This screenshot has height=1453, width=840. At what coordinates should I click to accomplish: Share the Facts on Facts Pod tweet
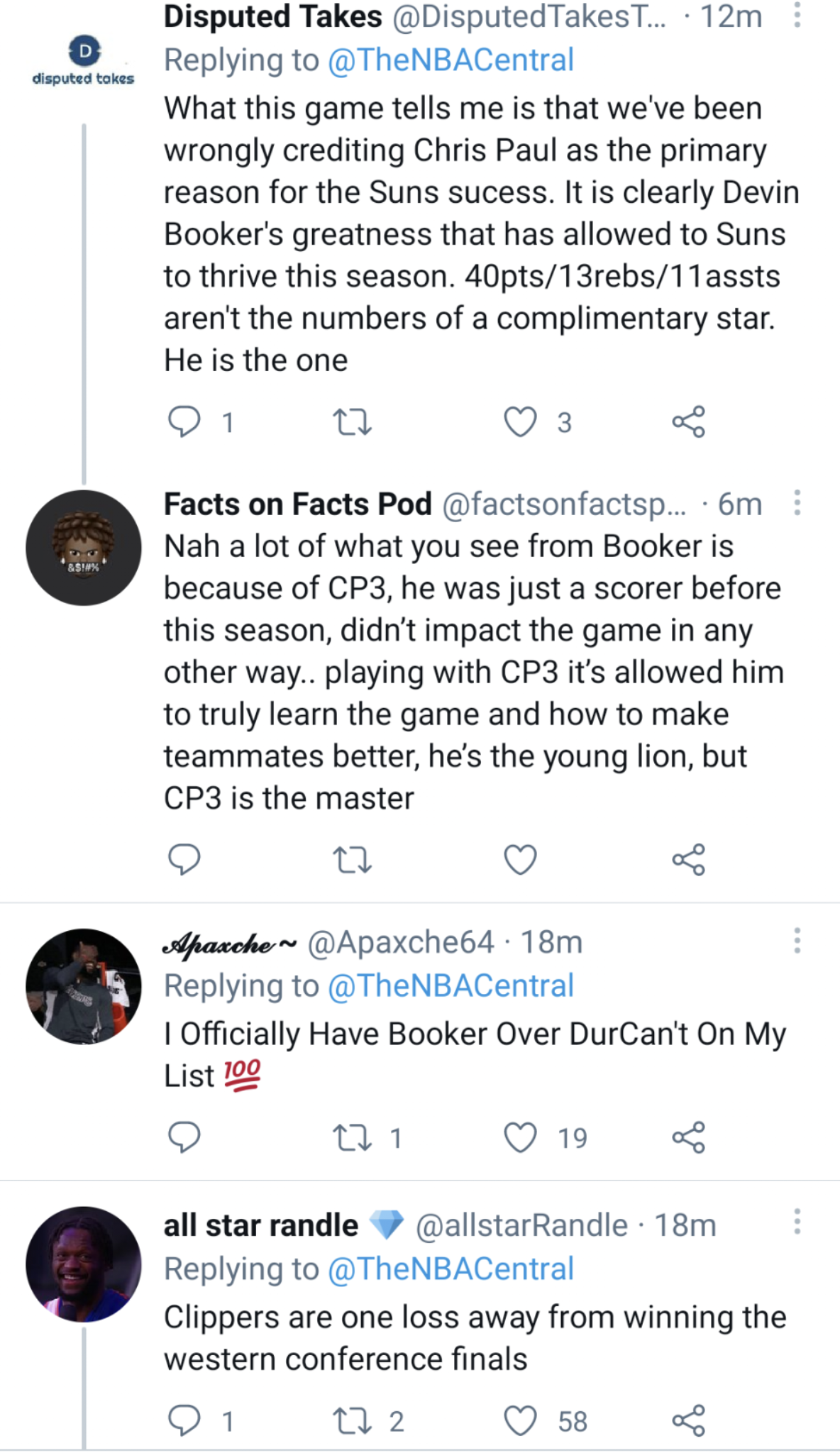point(688,859)
